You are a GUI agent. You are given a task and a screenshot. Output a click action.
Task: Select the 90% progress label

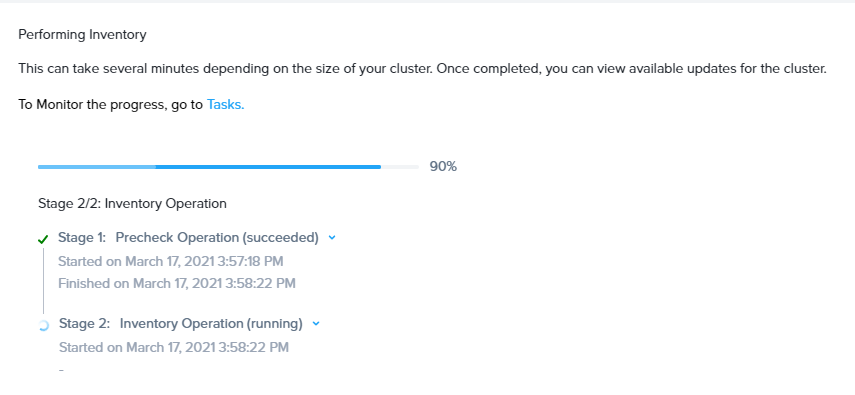(x=443, y=167)
